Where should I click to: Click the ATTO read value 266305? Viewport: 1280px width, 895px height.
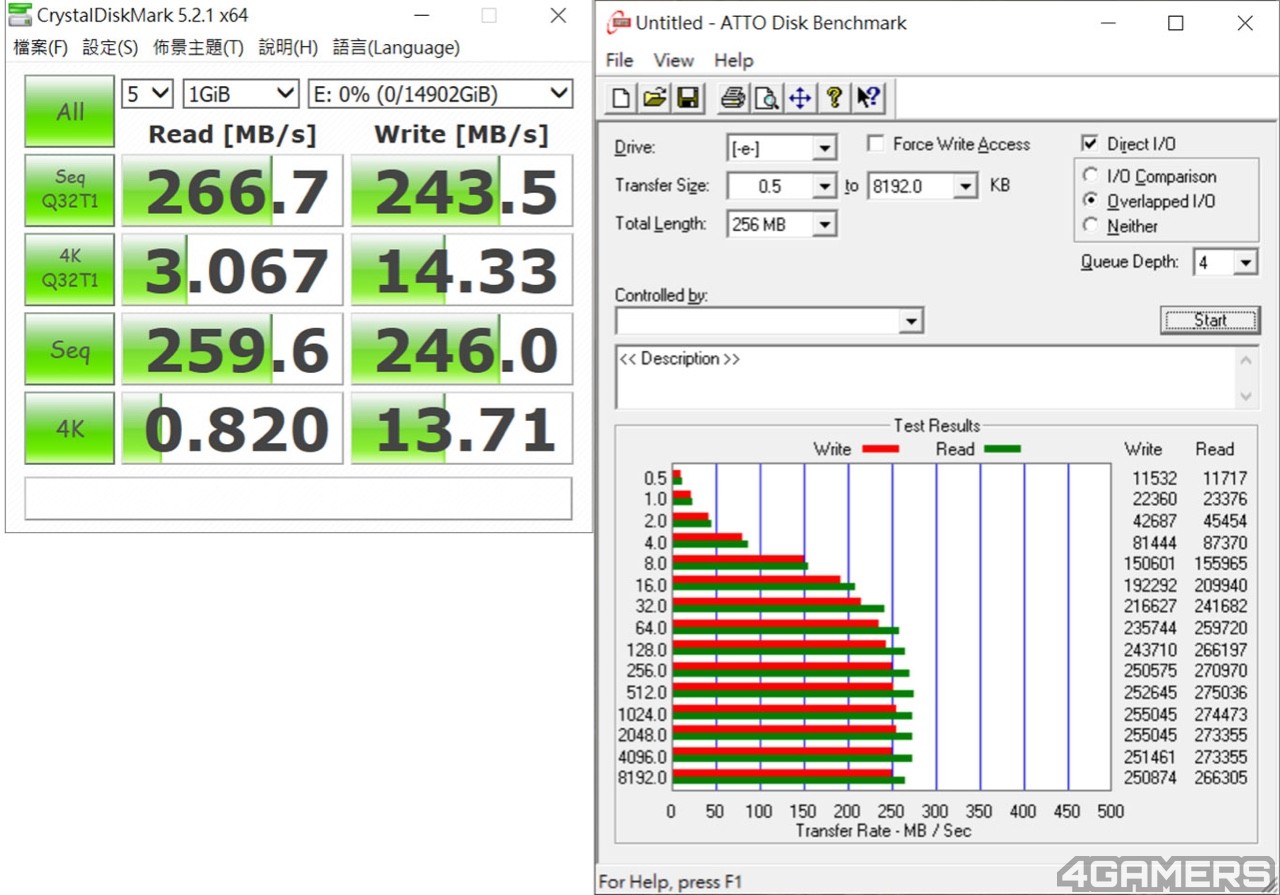(1220, 778)
